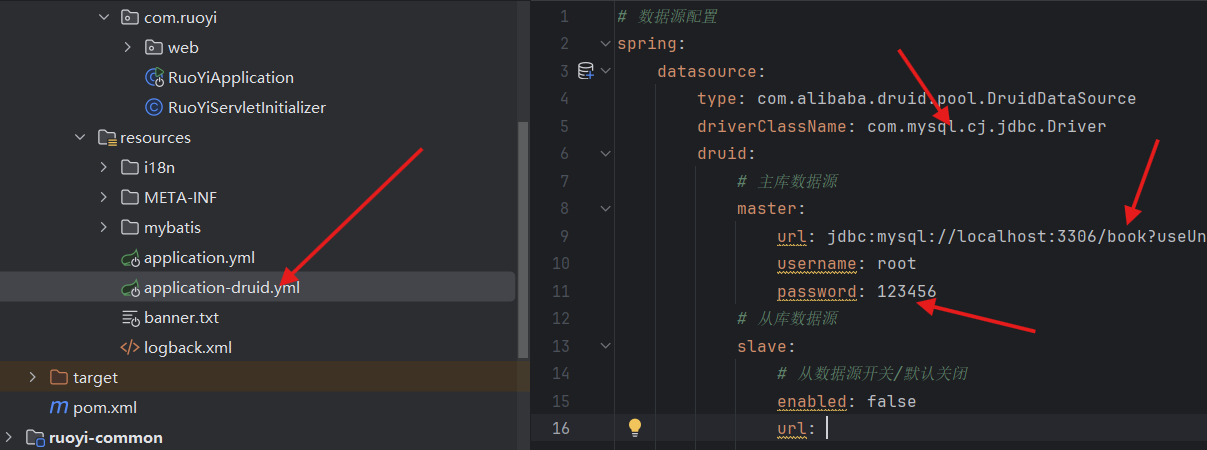Open pom.xml in the tree

[x=105, y=407]
